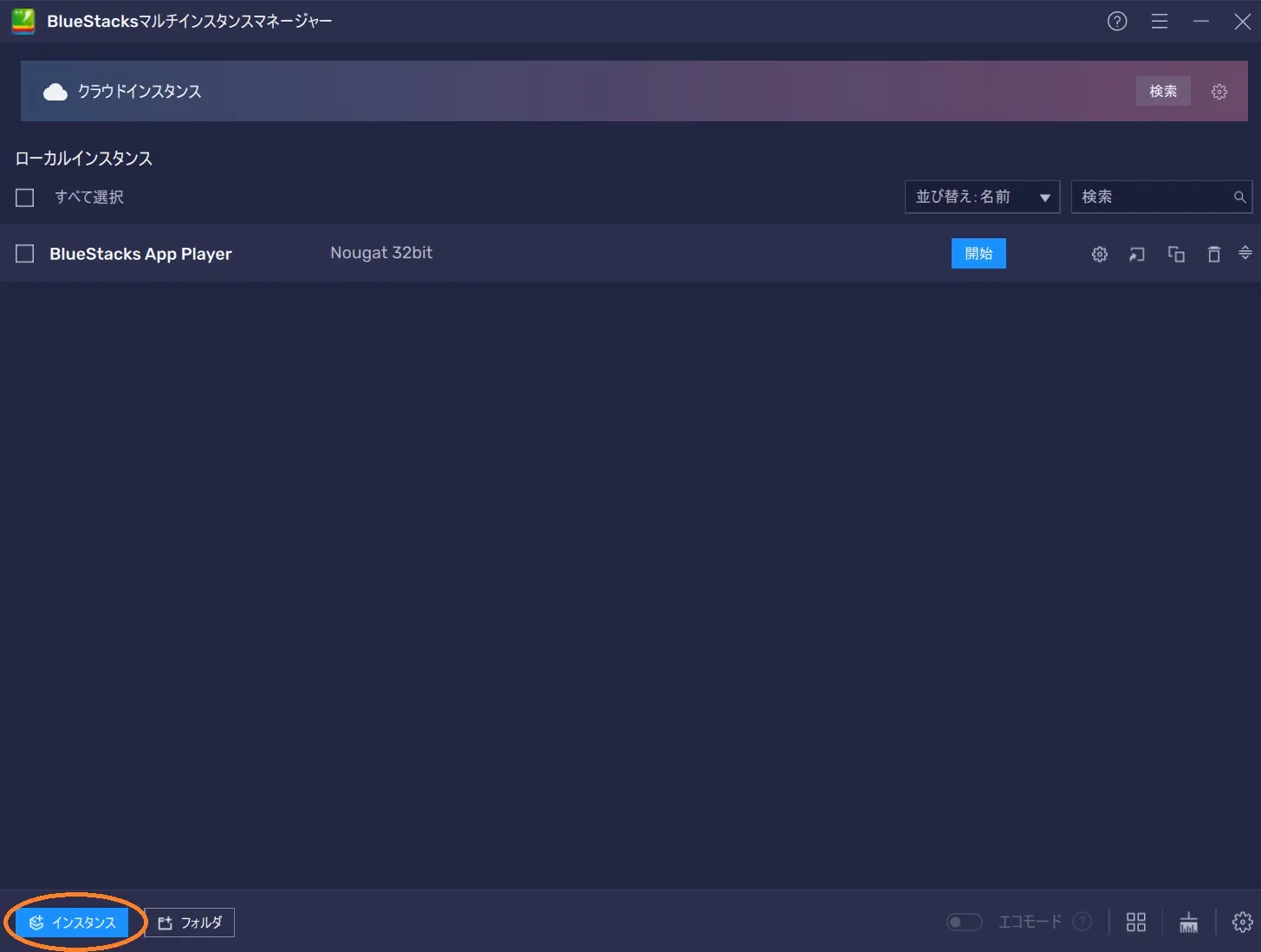Clone the BlueStacks App Player instance
Screen dimensions: 1261x952
pos(1176,254)
